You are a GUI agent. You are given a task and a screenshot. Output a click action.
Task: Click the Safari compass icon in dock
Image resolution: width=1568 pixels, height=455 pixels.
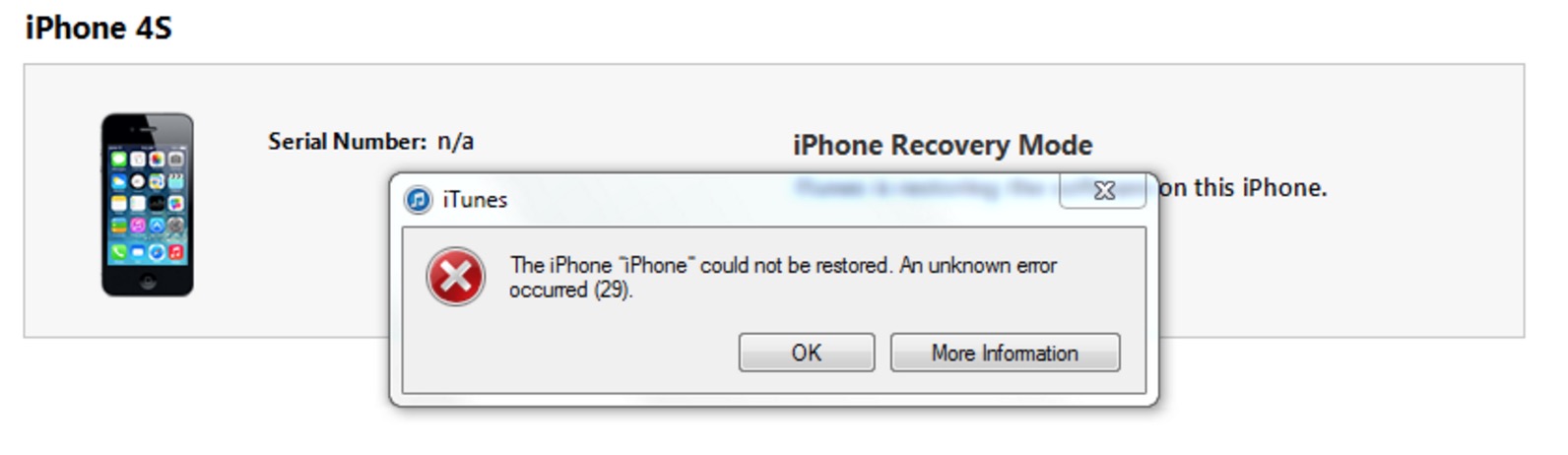click(157, 252)
